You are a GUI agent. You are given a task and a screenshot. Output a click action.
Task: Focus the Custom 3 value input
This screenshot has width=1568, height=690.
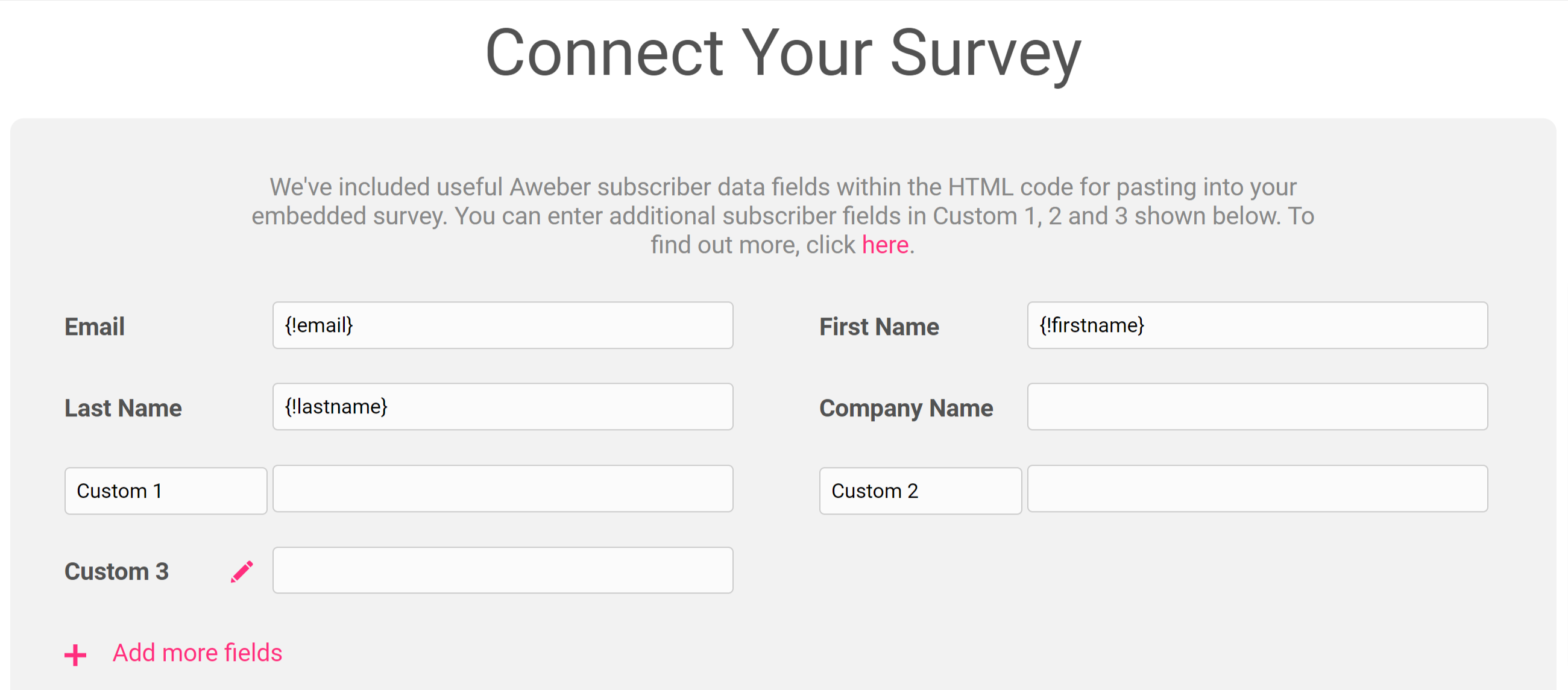tap(503, 570)
